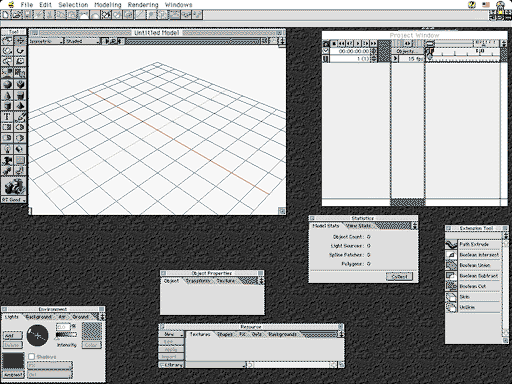This screenshot has height=384, width=512.
Task: Select the Cone primitive tool
Action: click(7, 95)
